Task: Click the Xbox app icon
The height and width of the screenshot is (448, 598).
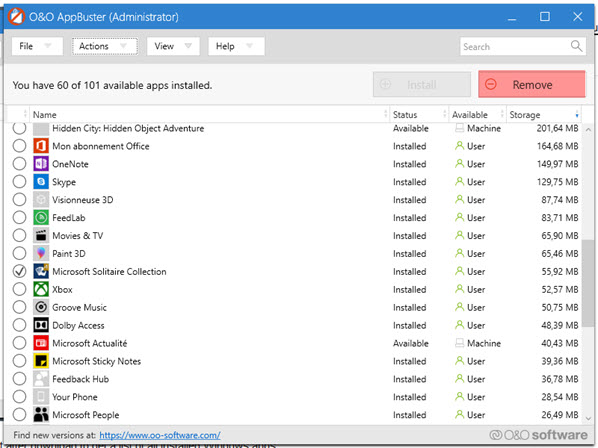Action: point(41,289)
